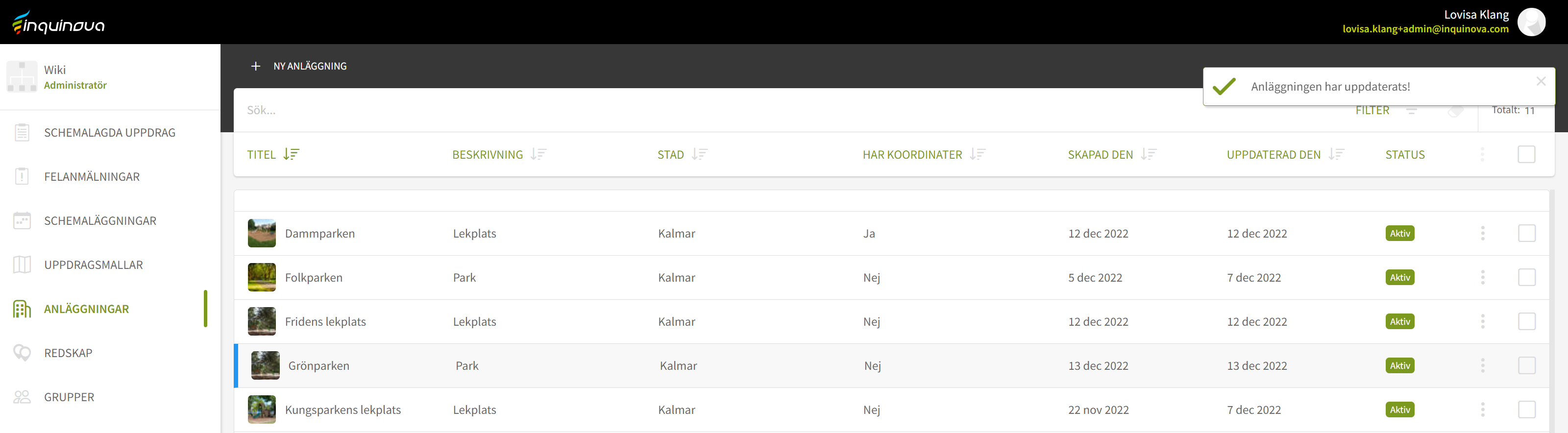Toggle the select-all header checkbox
This screenshot has width=1568, height=433.
click(1526, 154)
